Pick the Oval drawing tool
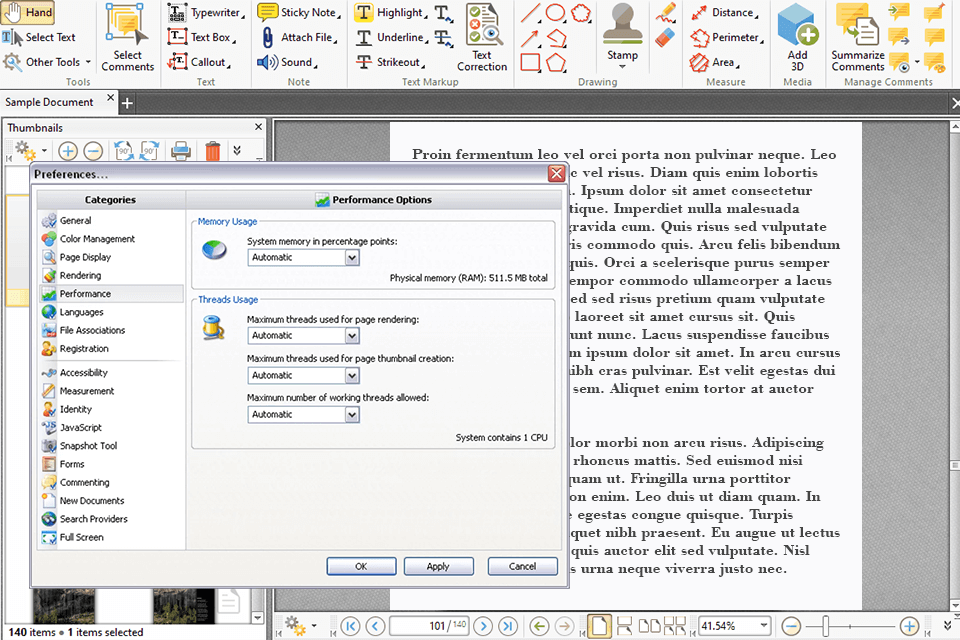The image size is (960, 640). (555, 13)
